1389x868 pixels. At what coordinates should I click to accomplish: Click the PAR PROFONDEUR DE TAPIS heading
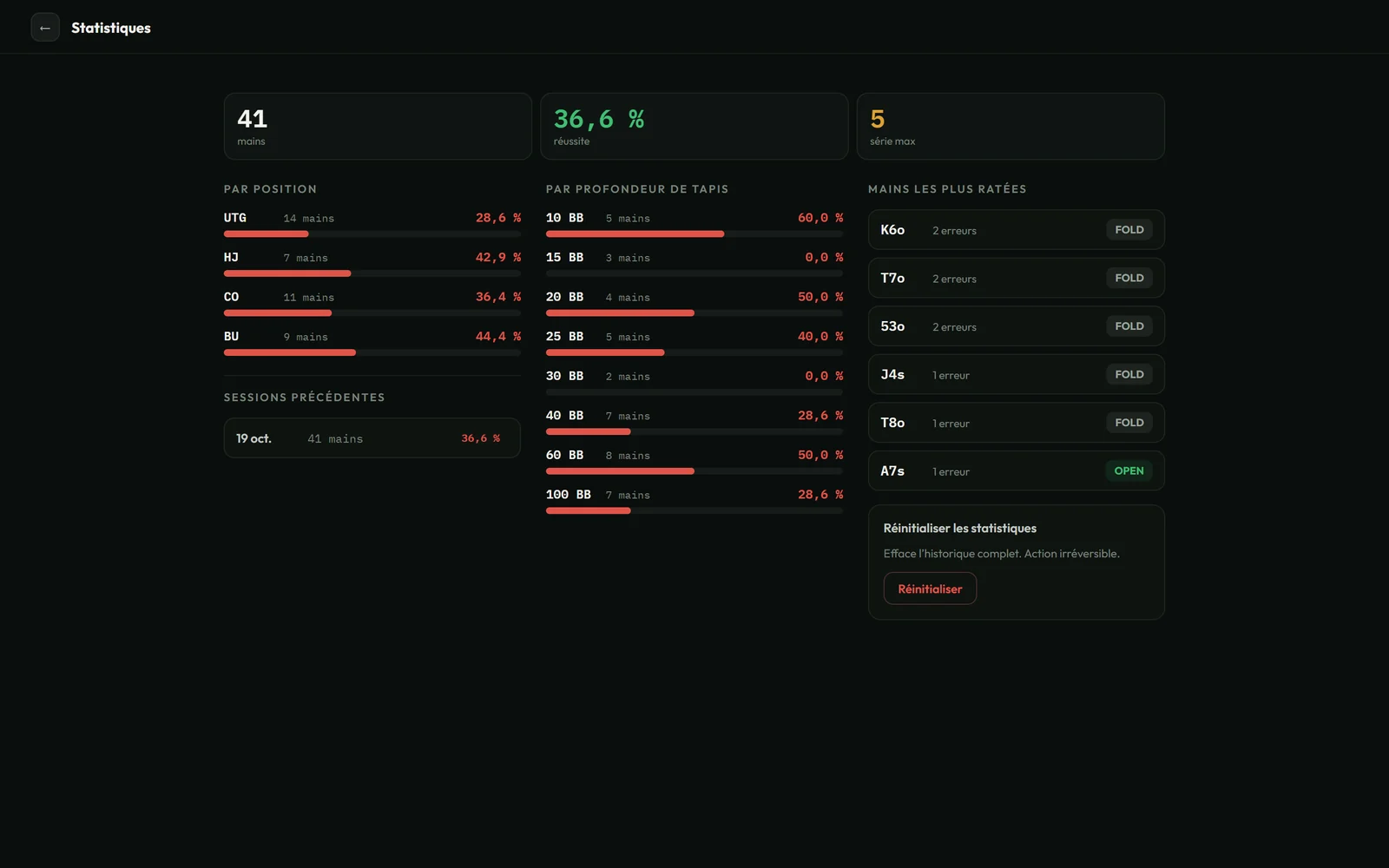[x=637, y=189]
